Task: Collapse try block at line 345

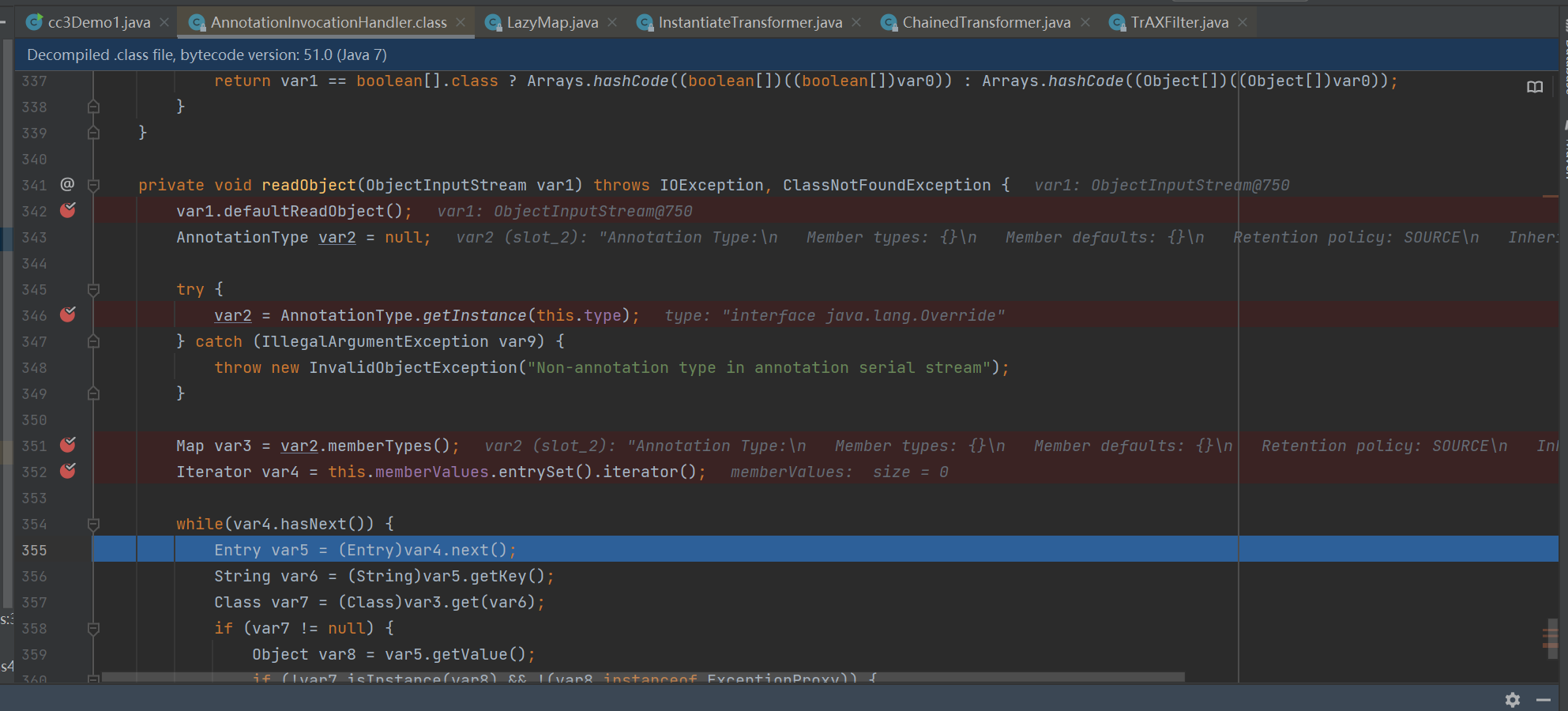Action: (x=93, y=290)
